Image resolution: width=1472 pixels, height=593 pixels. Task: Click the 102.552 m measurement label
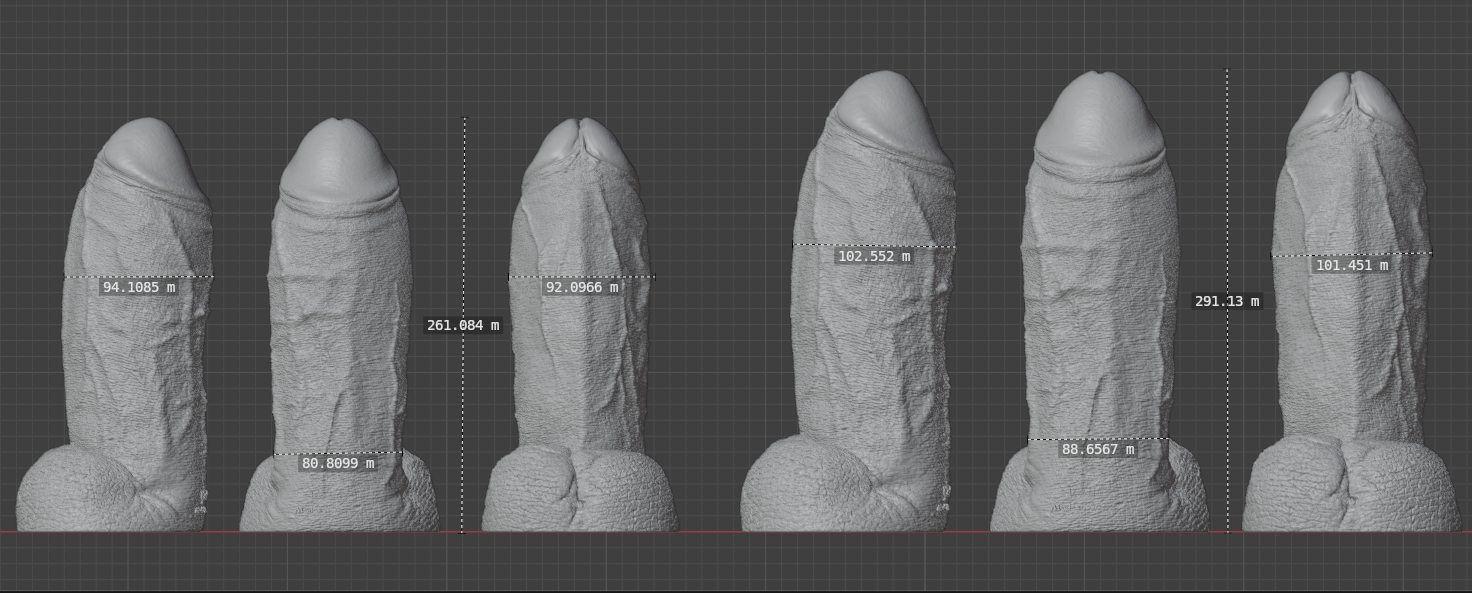[x=874, y=256]
